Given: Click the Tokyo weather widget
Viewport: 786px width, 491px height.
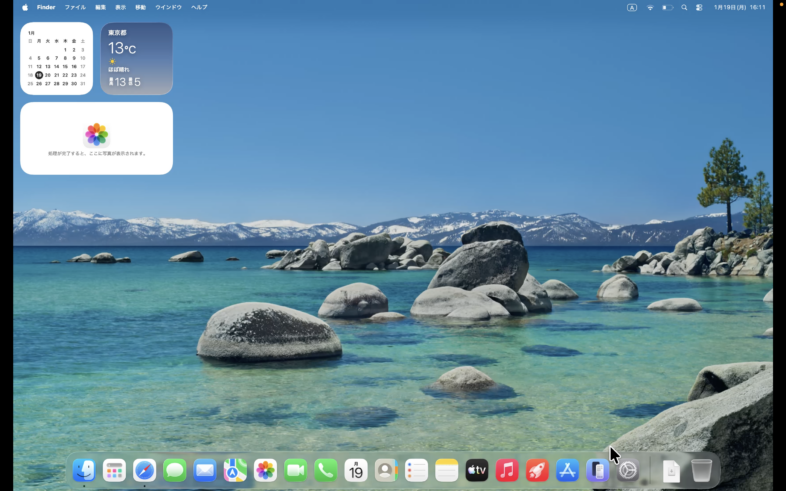Looking at the screenshot, I should coord(136,58).
